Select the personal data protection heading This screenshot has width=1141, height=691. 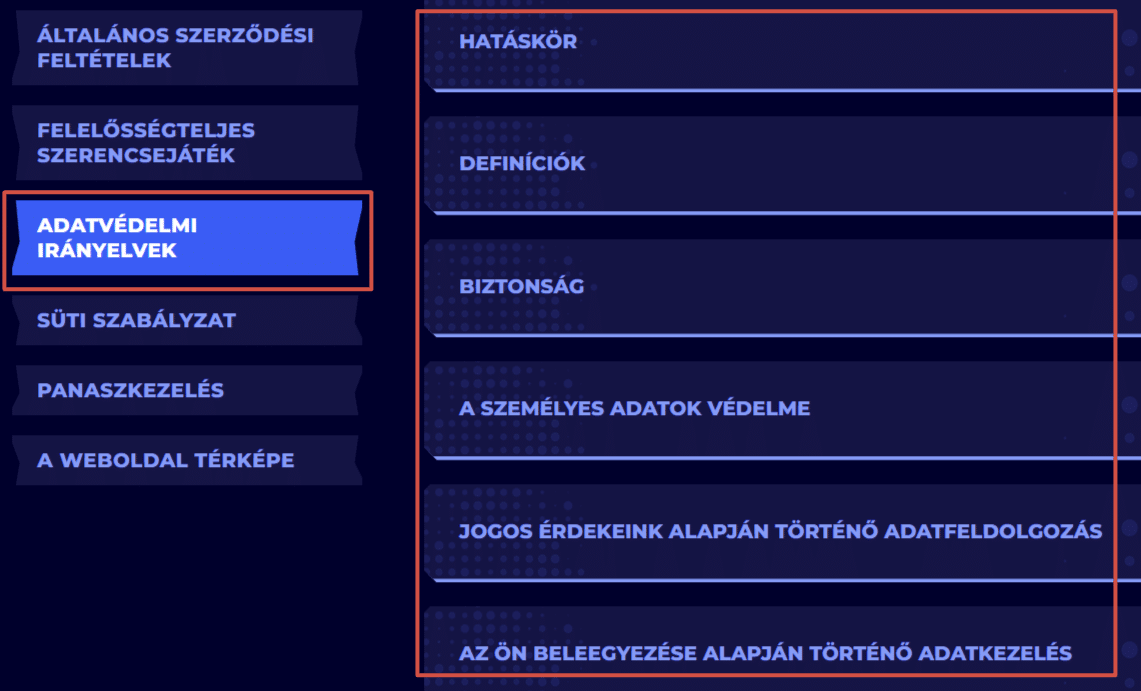(634, 409)
